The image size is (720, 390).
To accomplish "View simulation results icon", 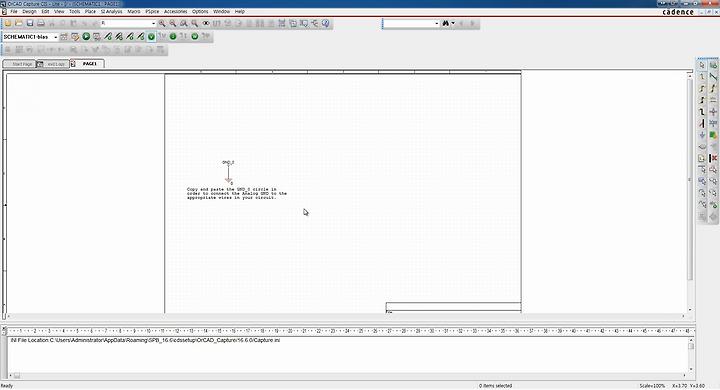I will click(97, 36).
